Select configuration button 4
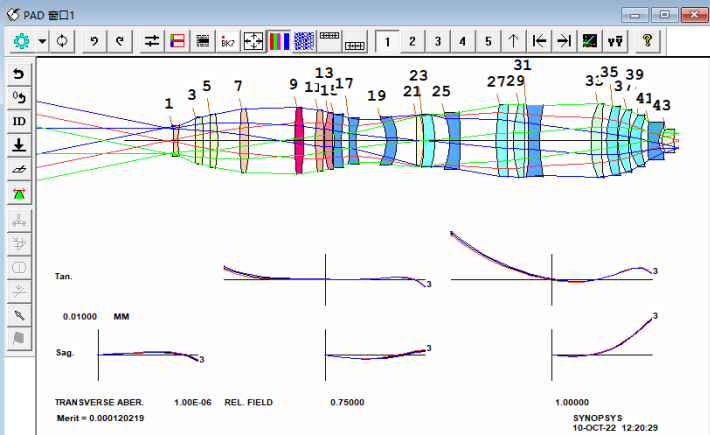 (463, 42)
